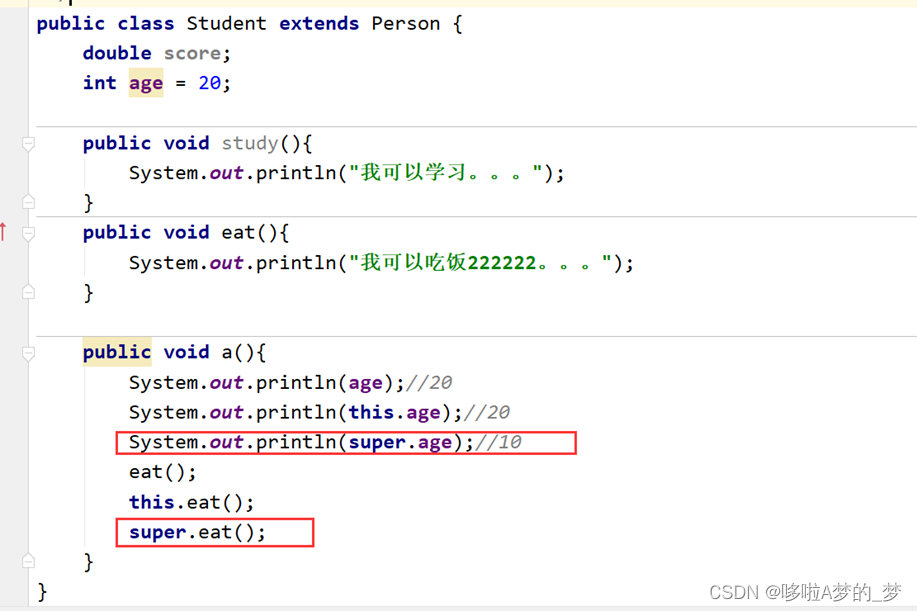Screen dimensions: 917x611
Task: Click the double keyword
Action: [x=117, y=53]
